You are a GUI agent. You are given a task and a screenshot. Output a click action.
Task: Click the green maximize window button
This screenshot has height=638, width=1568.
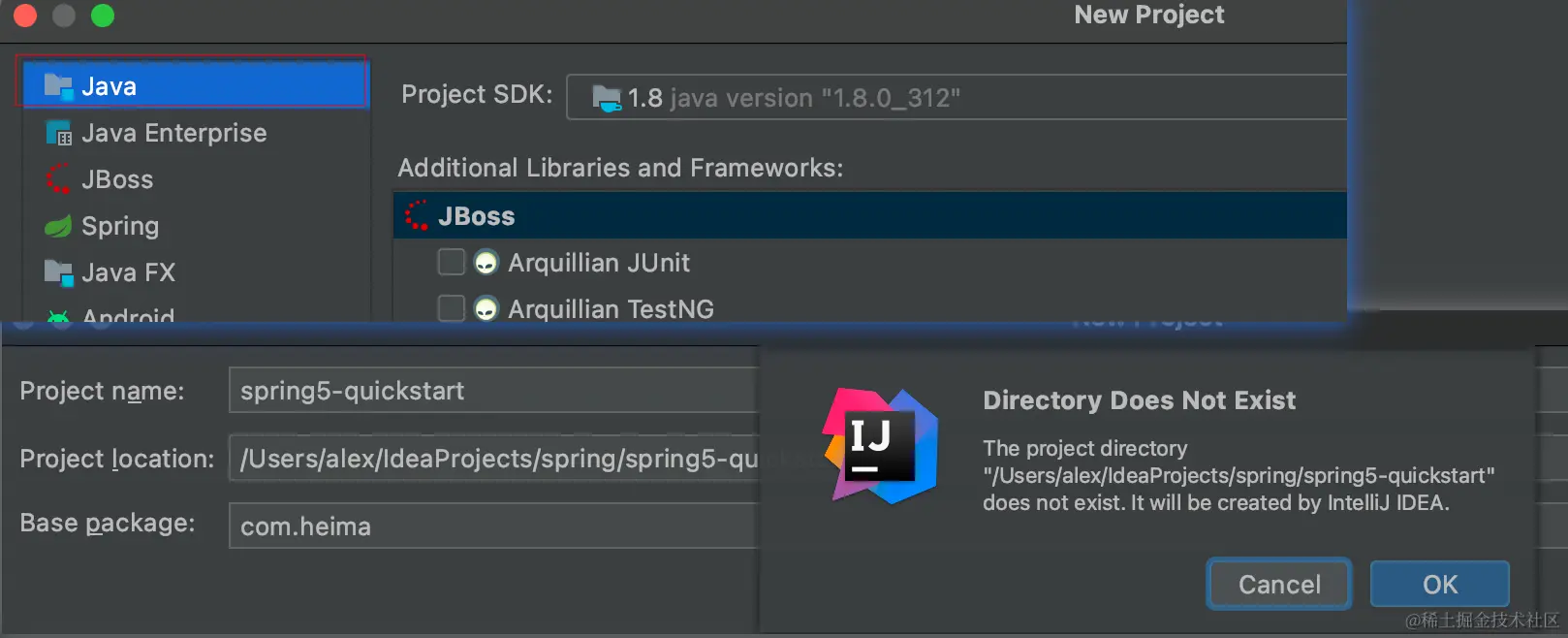103,16
